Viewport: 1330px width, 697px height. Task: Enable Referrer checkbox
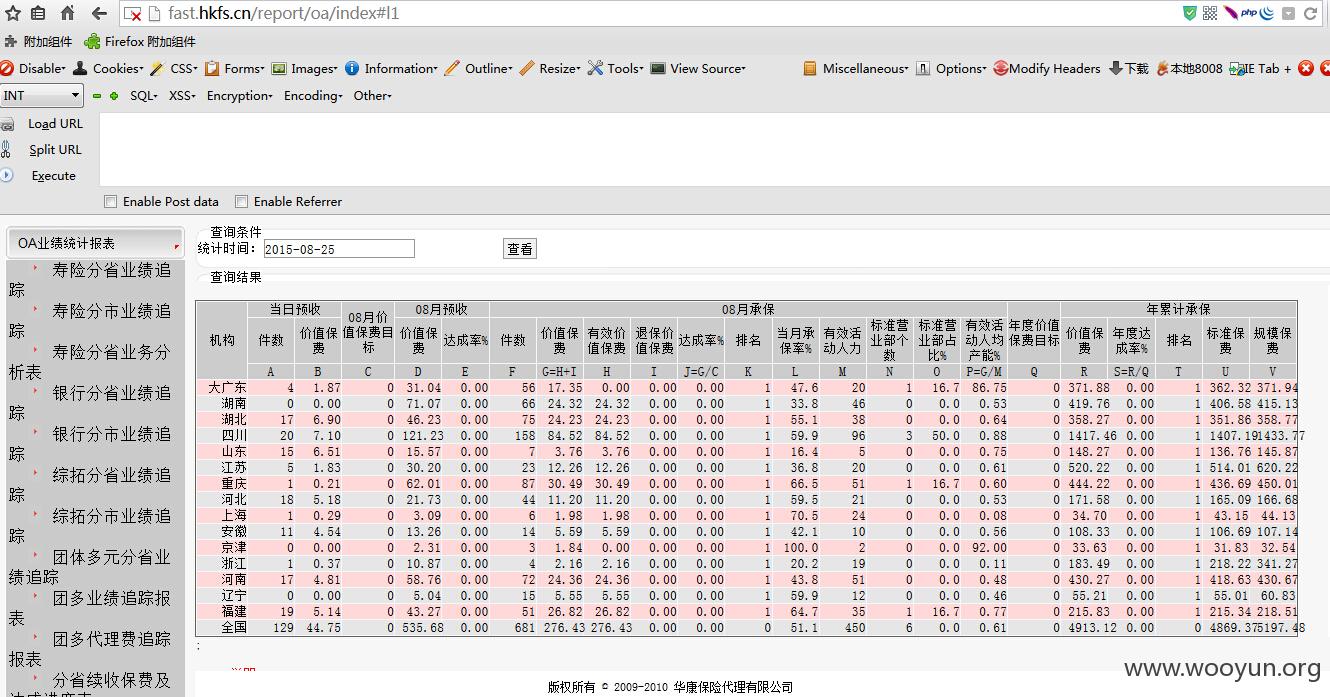tap(241, 201)
